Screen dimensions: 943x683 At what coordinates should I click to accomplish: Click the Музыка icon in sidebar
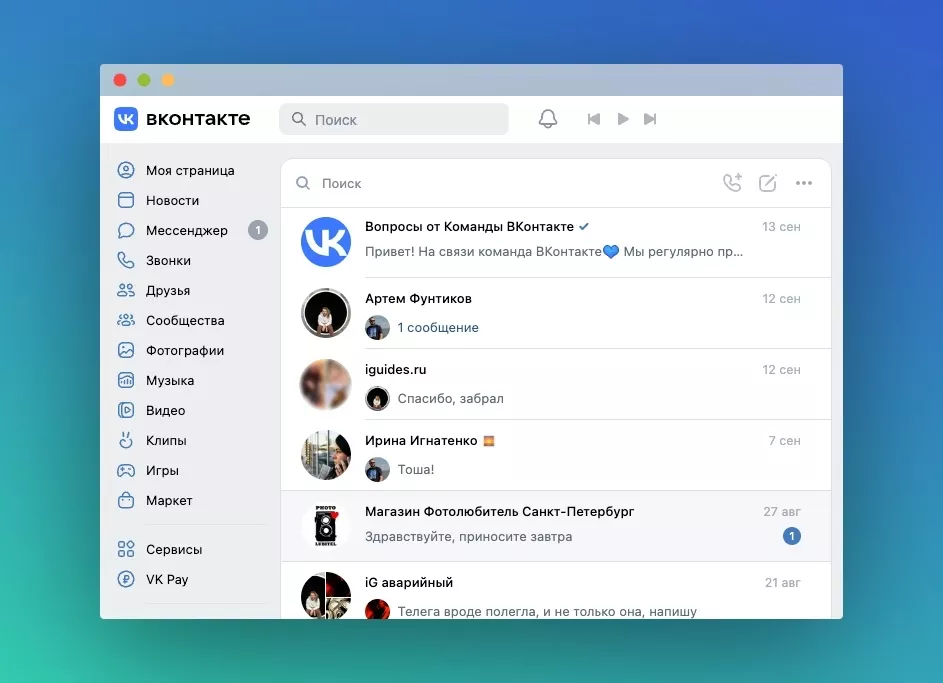pos(126,381)
